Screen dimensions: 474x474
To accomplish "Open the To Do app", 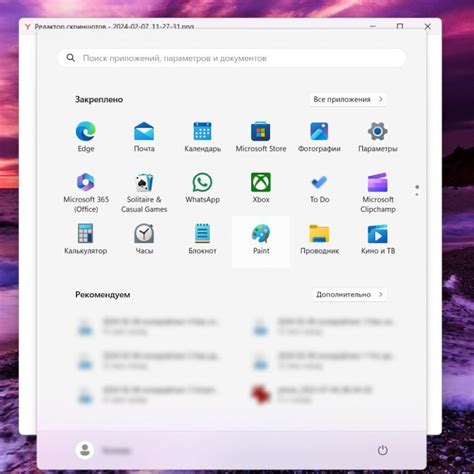I will pos(319,188).
